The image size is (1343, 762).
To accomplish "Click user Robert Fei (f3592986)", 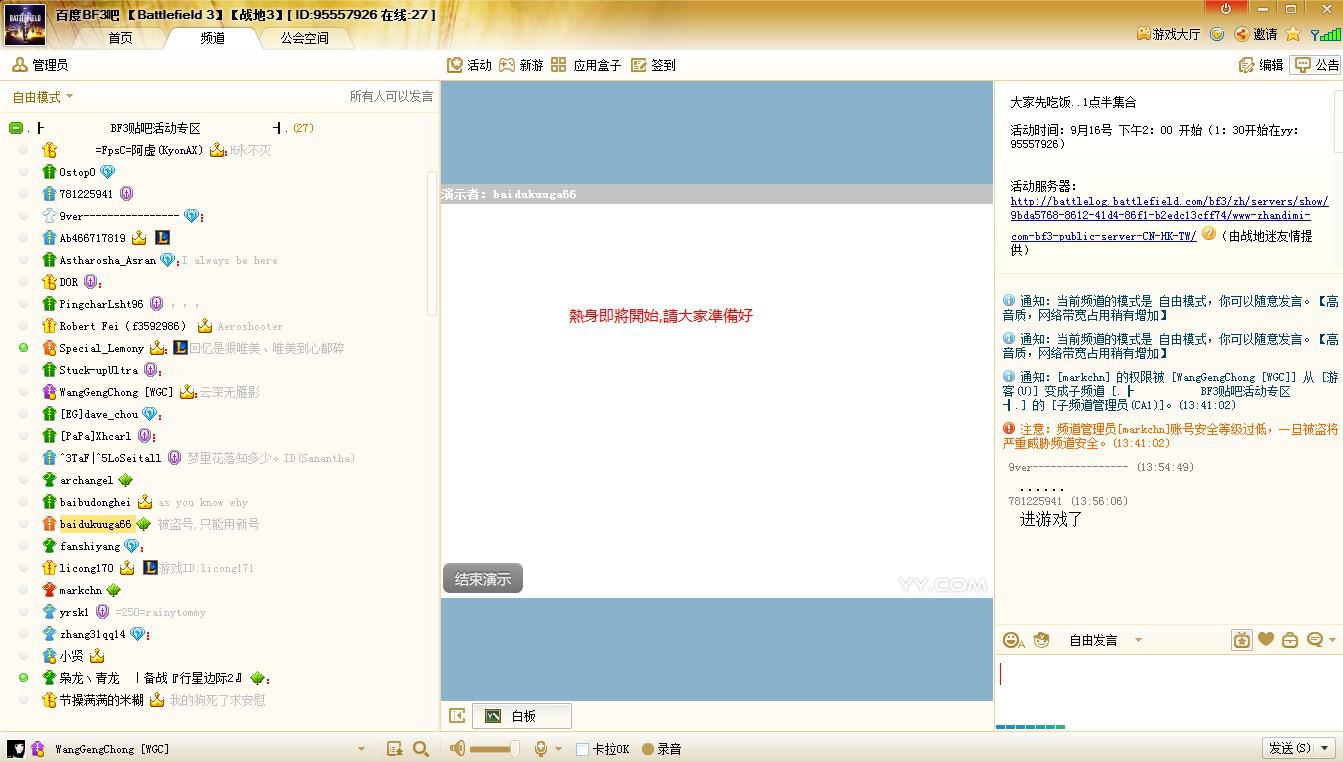I will coord(123,326).
